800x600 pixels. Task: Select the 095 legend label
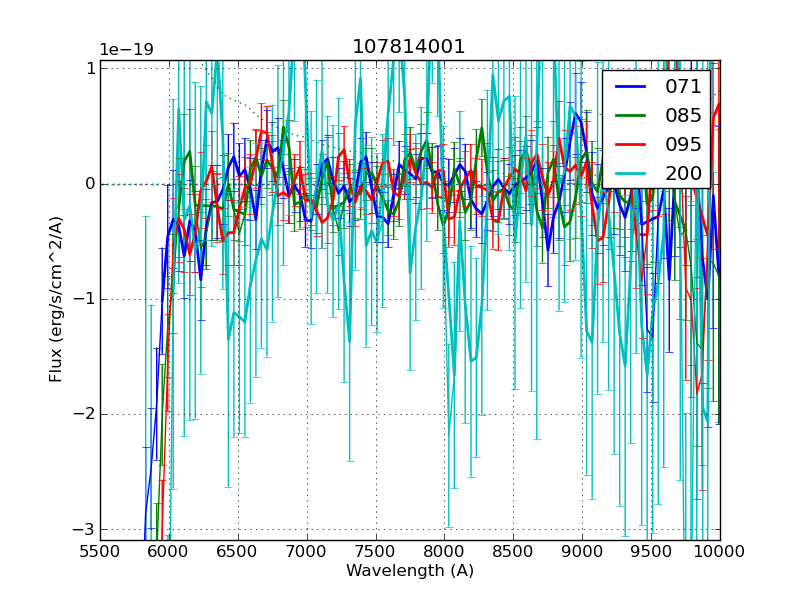[683, 144]
